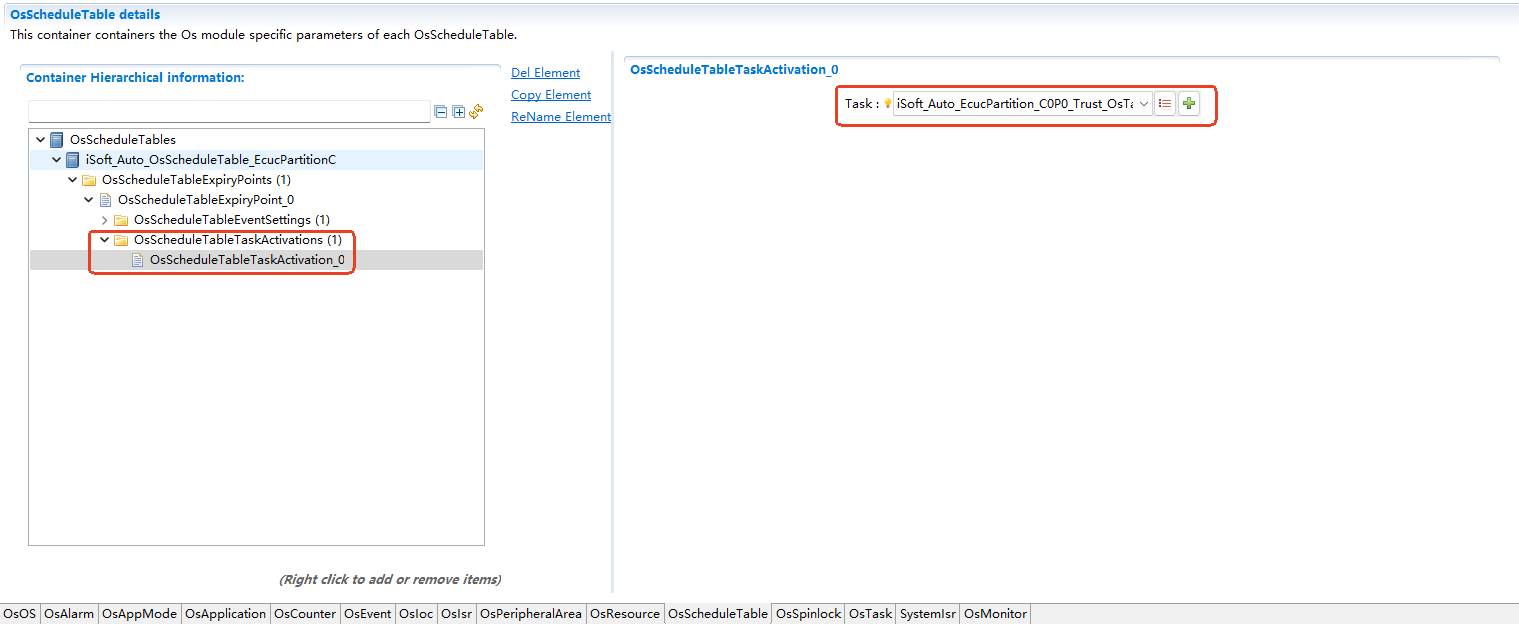Image resolution: width=1519 pixels, height=624 pixels.
Task: Click the Copy Element link
Action: point(551,95)
